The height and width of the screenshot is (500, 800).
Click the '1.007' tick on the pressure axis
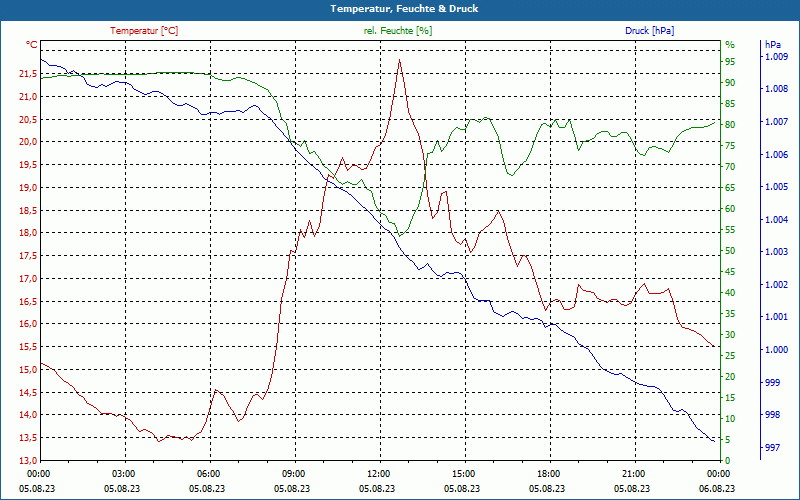pyautogui.click(x=777, y=121)
